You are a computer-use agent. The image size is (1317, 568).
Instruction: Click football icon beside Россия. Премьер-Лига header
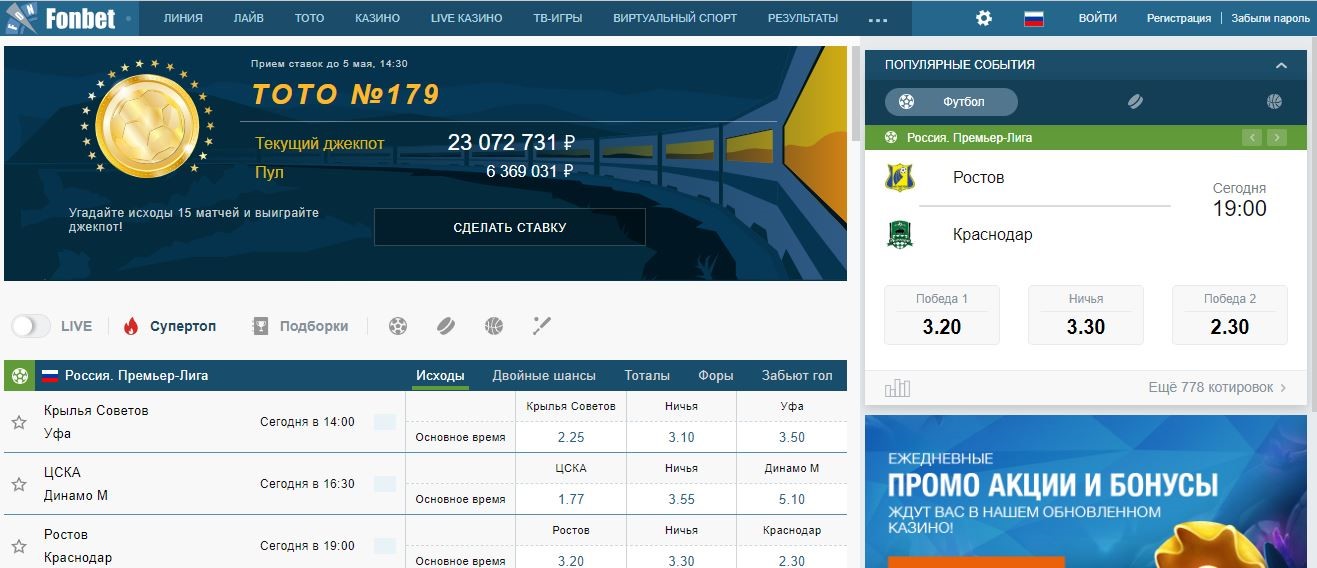(18, 376)
